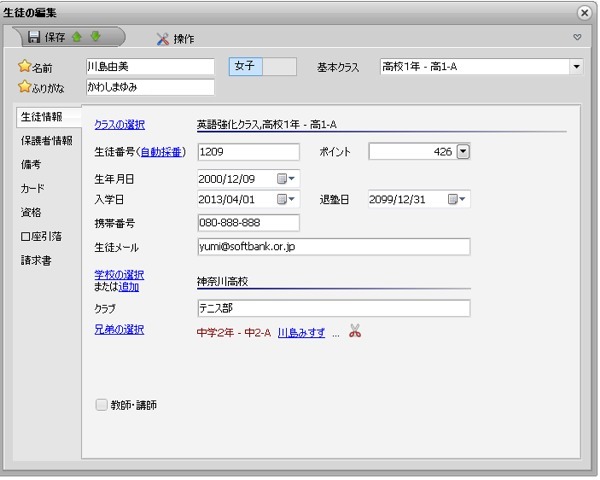
Task: Collapse the panel with top-right chevron
Action: click(x=577, y=38)
